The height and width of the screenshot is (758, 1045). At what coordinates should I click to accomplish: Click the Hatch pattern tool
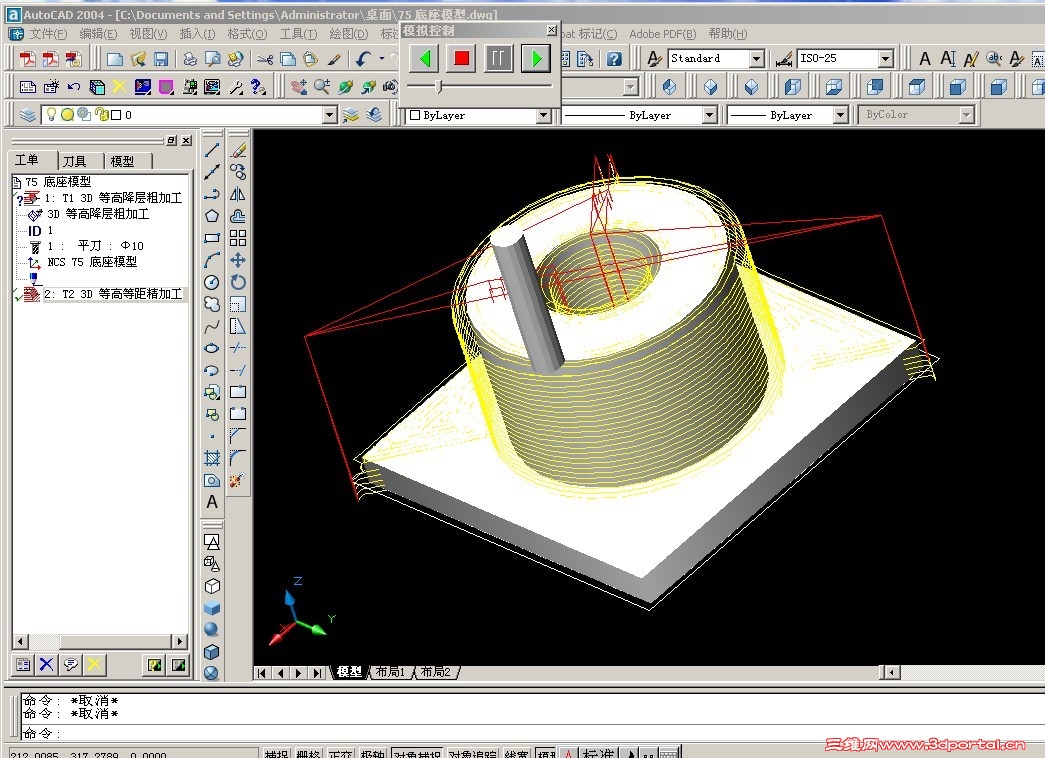(212, 458)
